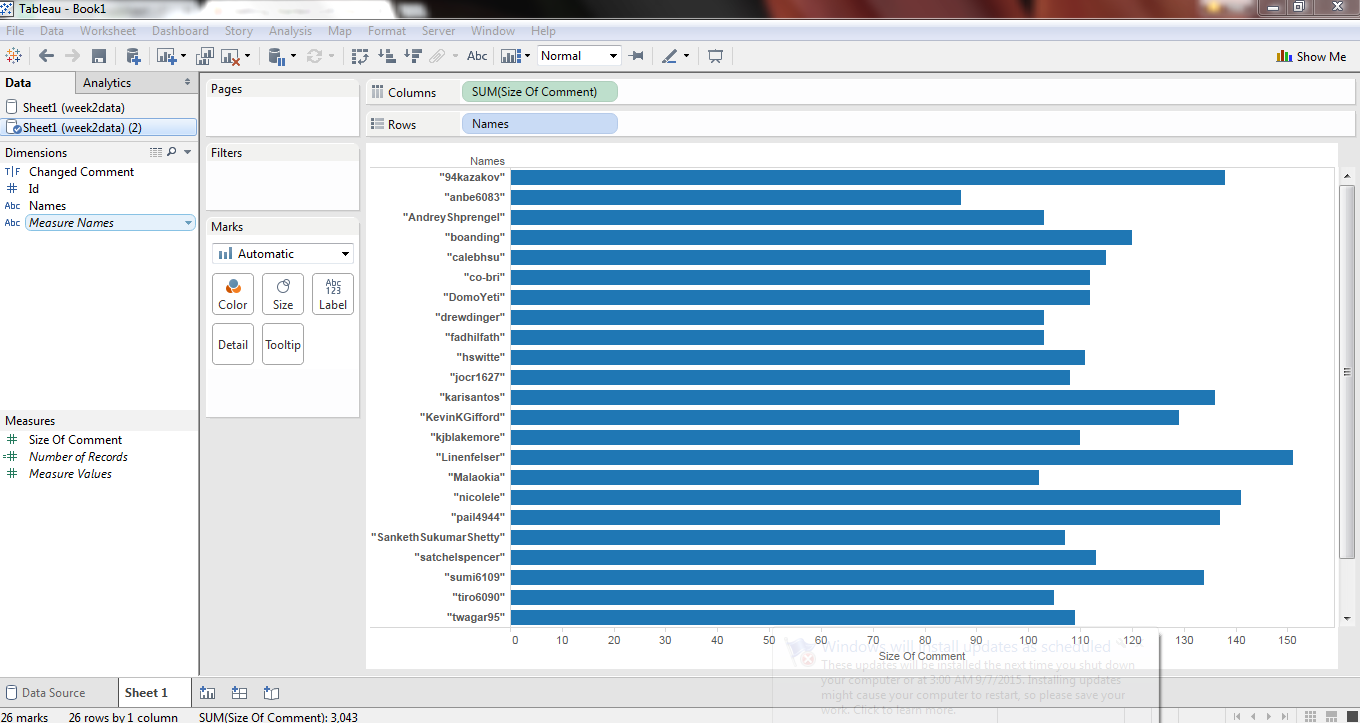The width and height of the screenshot is (1360, 723).
Task: Click the Linenfelser bar in chart
Action: tap(901, 457)
